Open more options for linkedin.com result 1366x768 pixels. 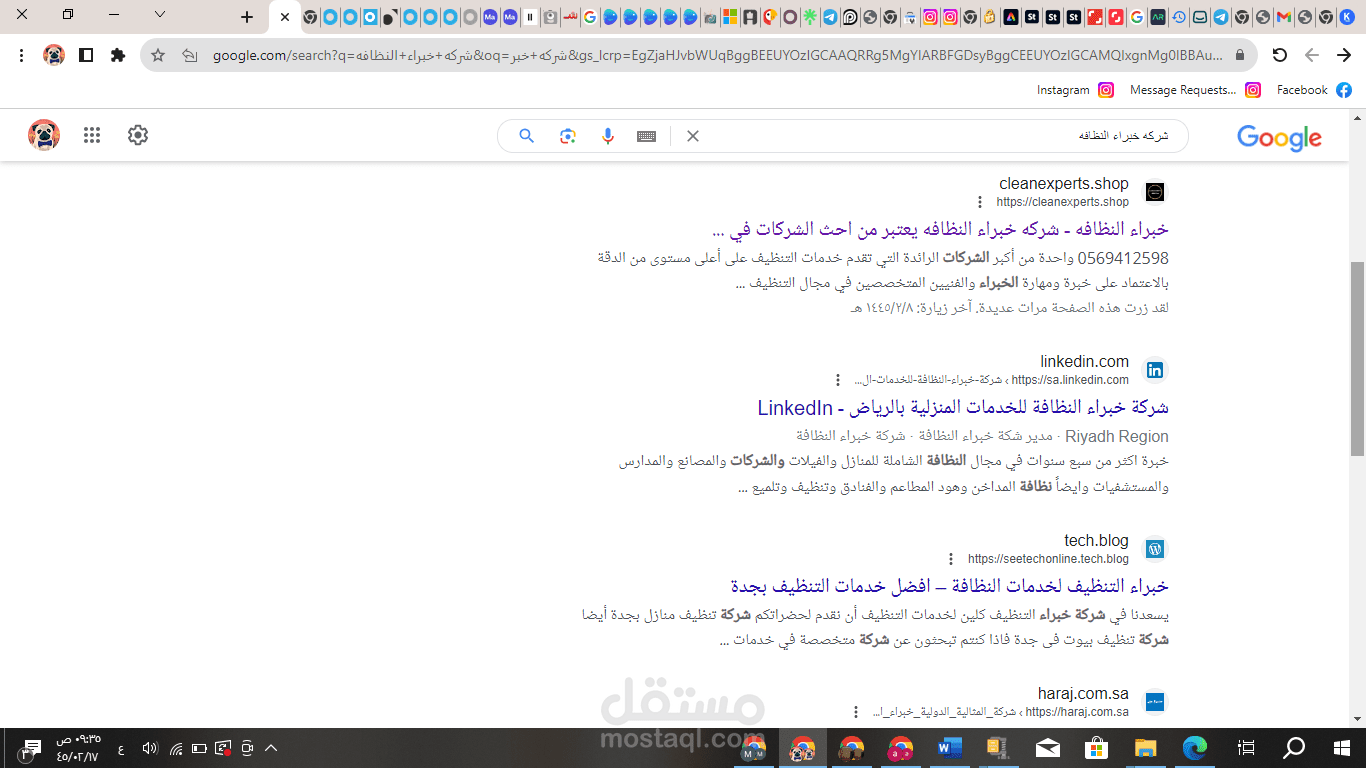(838, 380)
